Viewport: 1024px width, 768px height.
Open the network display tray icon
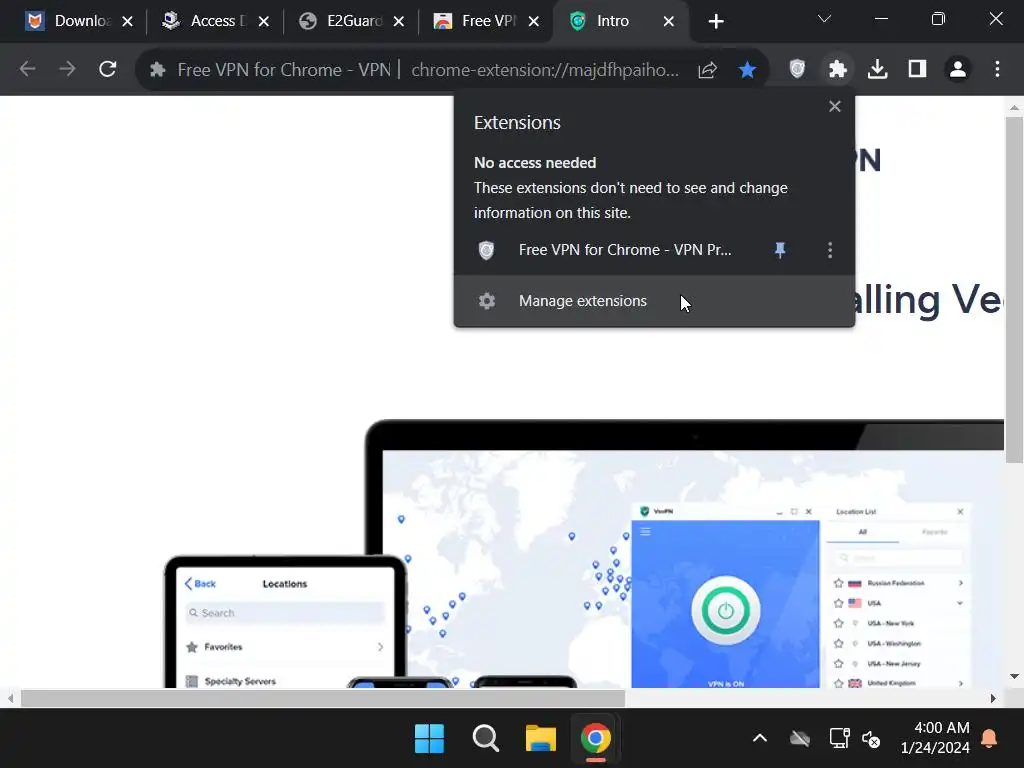[839, 739]
